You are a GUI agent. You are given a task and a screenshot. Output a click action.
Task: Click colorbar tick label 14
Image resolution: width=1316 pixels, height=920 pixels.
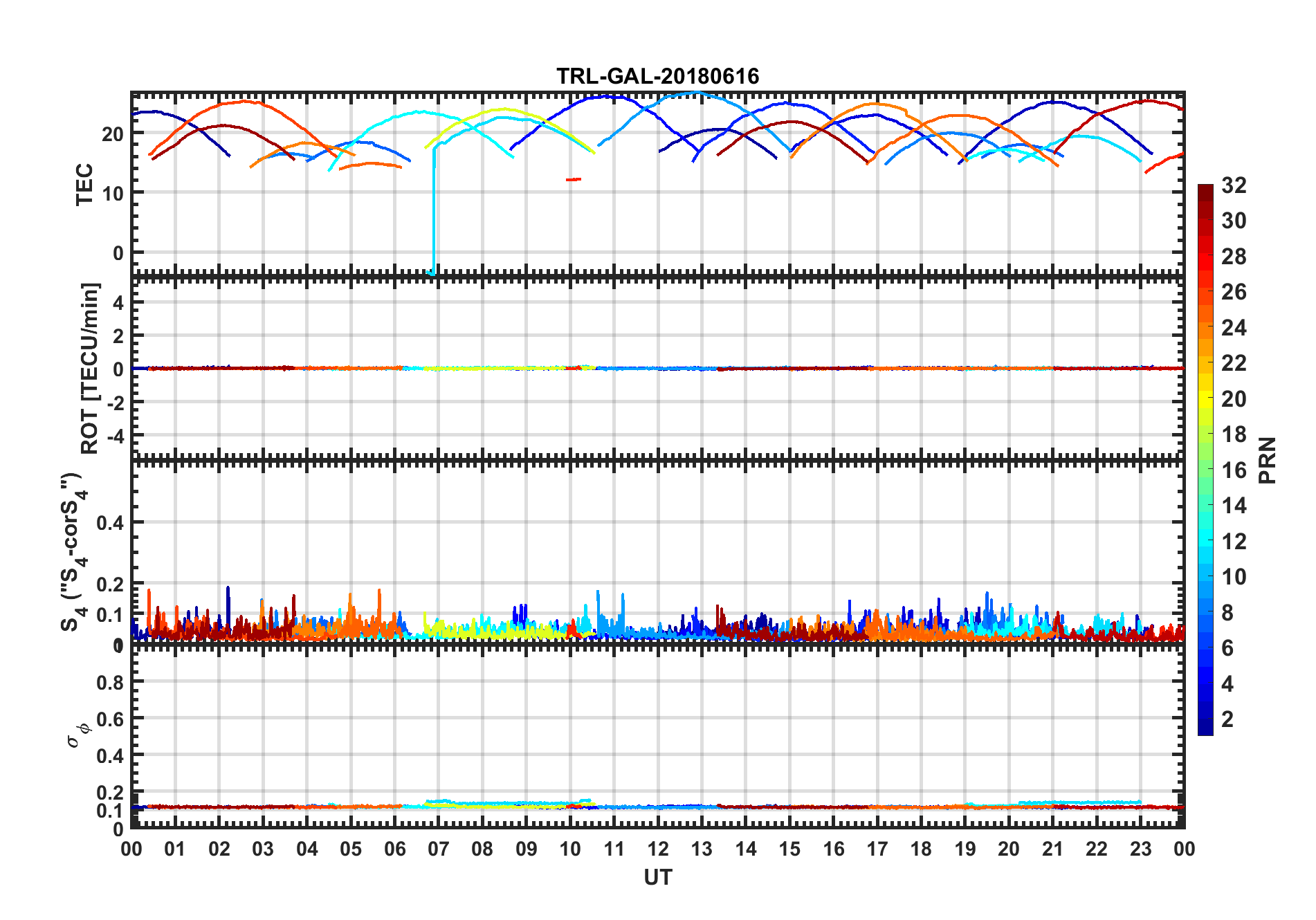(1234, 506)
